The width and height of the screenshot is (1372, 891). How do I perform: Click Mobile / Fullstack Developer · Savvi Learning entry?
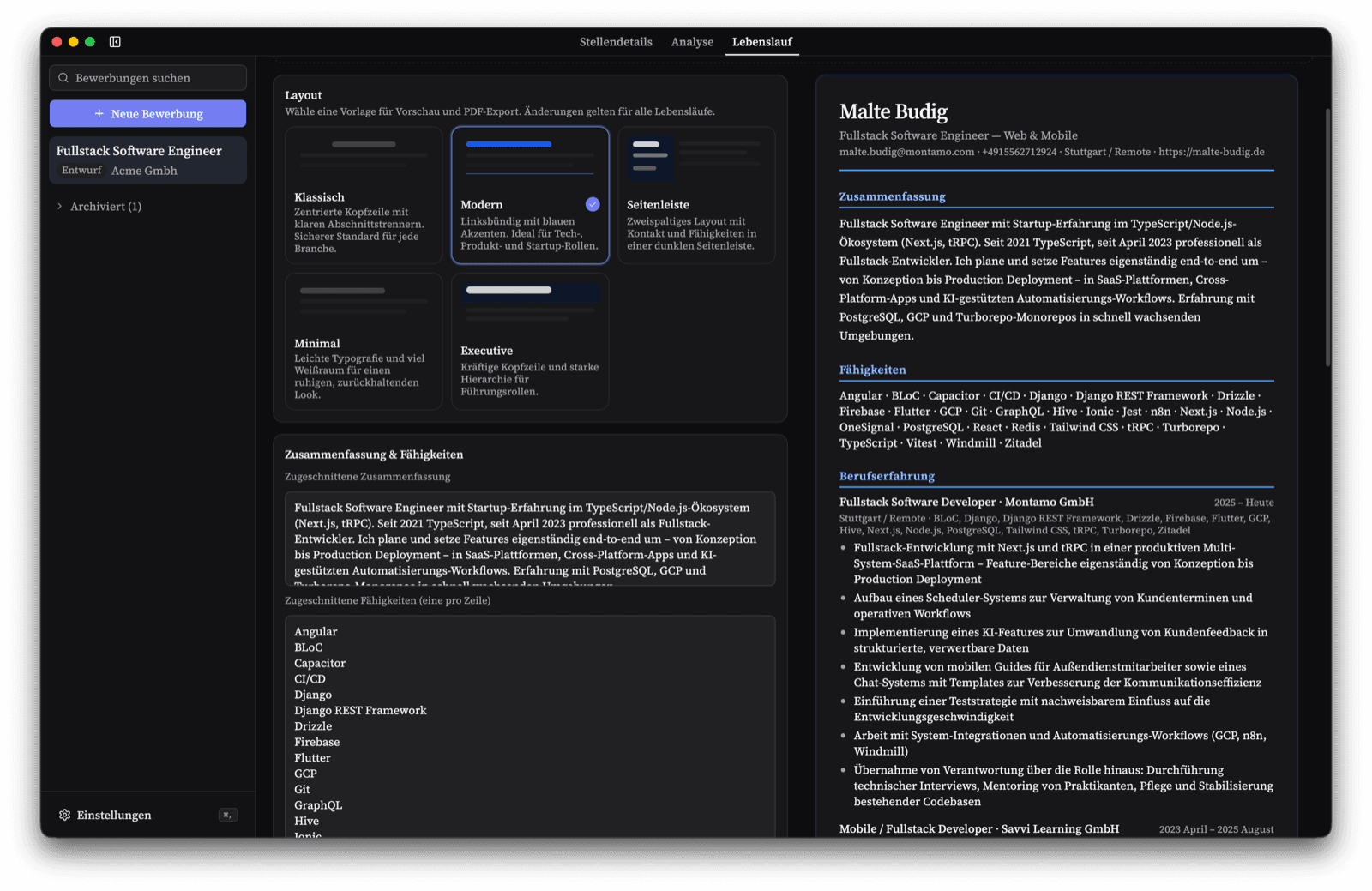[x=979, y=828]
